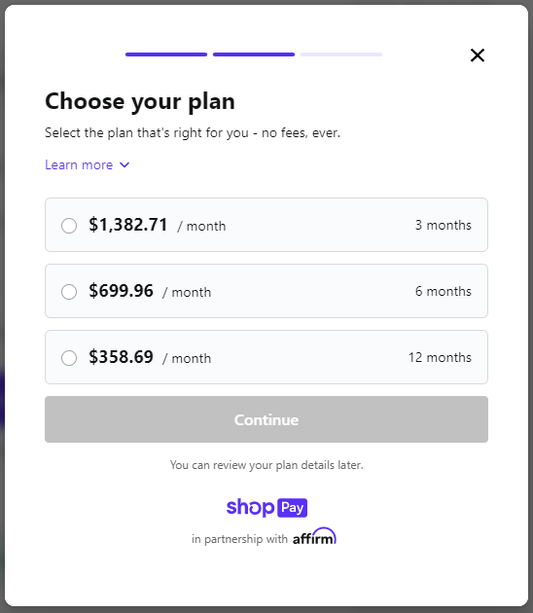Click the second progress step bar

(254, 54)
